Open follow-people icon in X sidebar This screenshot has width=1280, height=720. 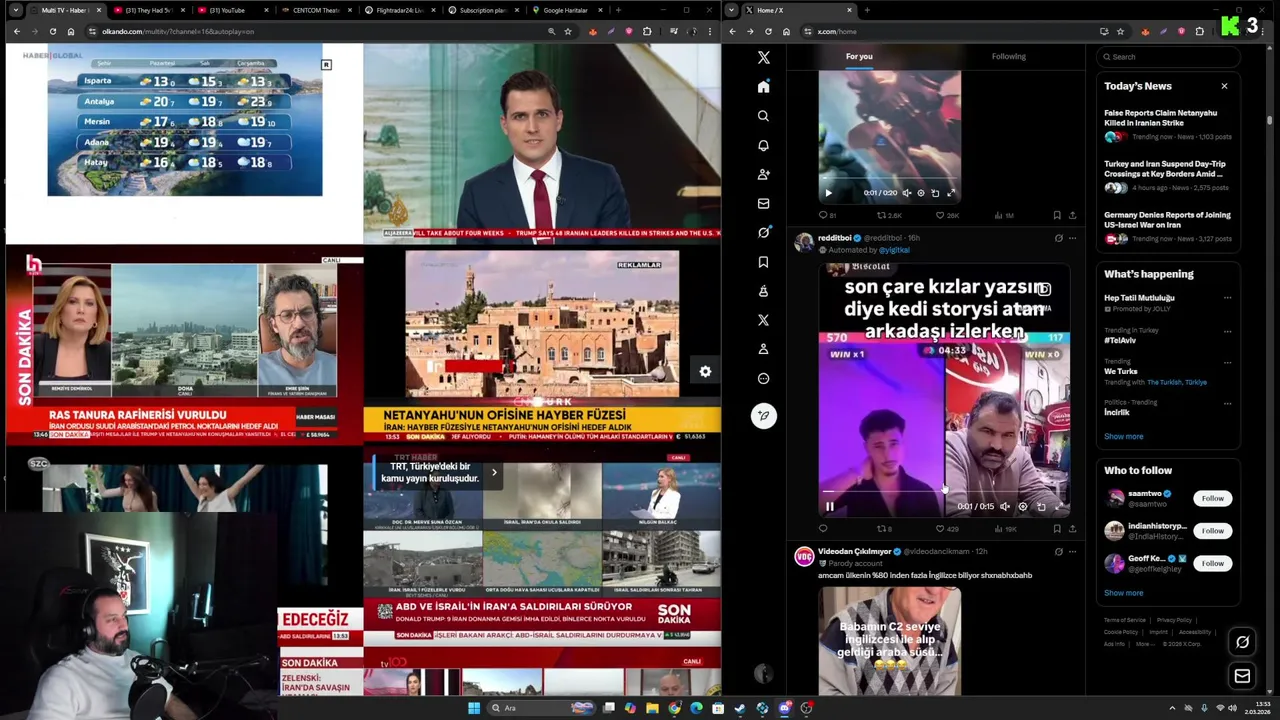click(763, 174)
